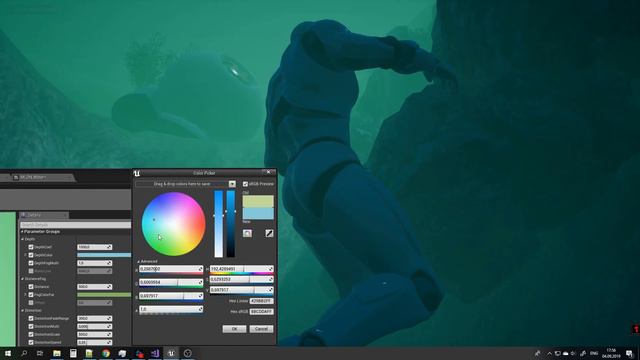Open Calculator from the taskbar
Screen dimensions: 640x360
pos(73,353)
